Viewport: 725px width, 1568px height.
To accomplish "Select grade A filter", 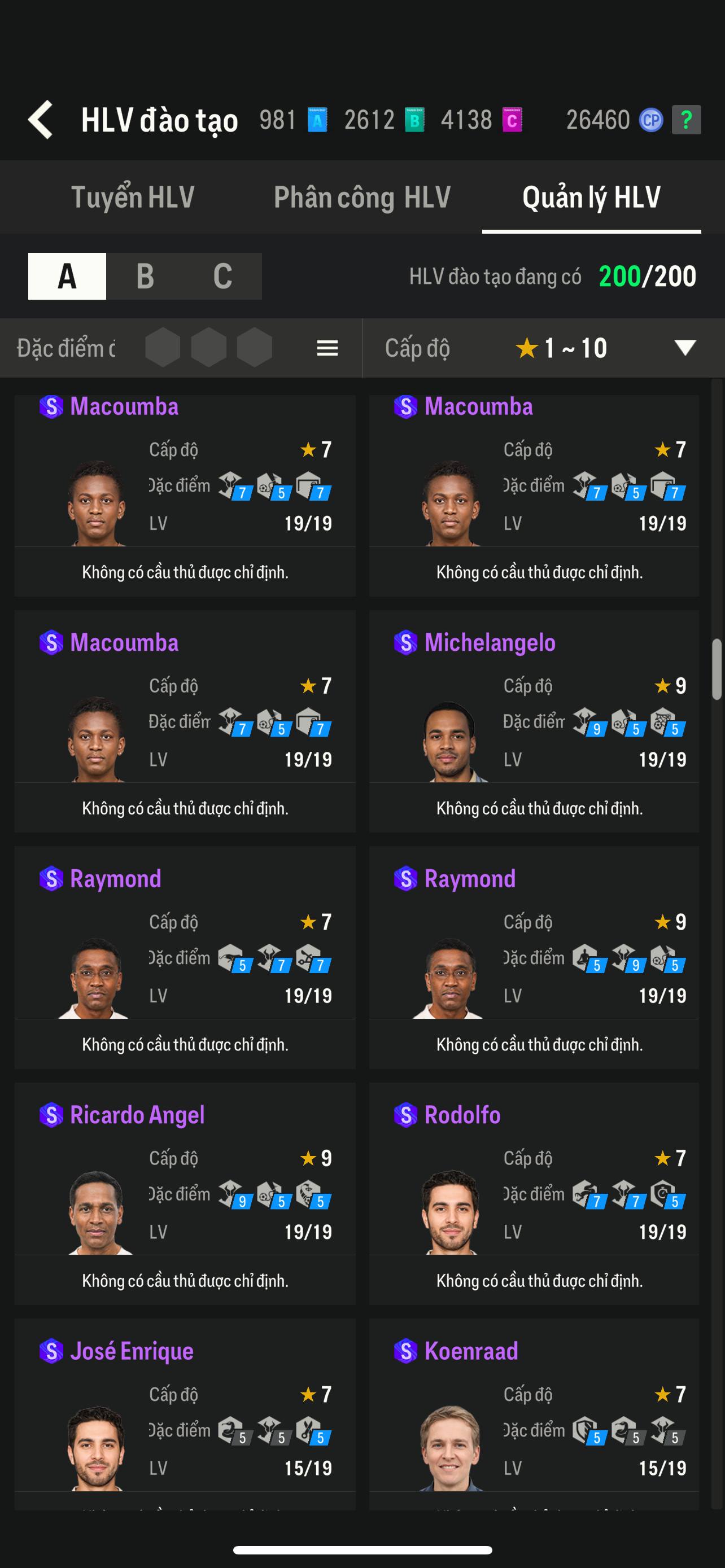I will tap(67, 277).
